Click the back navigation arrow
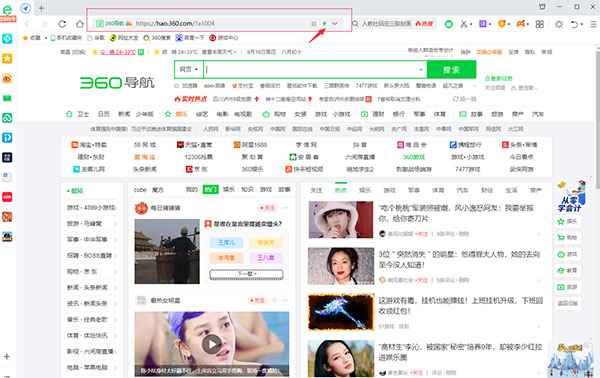 (27, 24)
